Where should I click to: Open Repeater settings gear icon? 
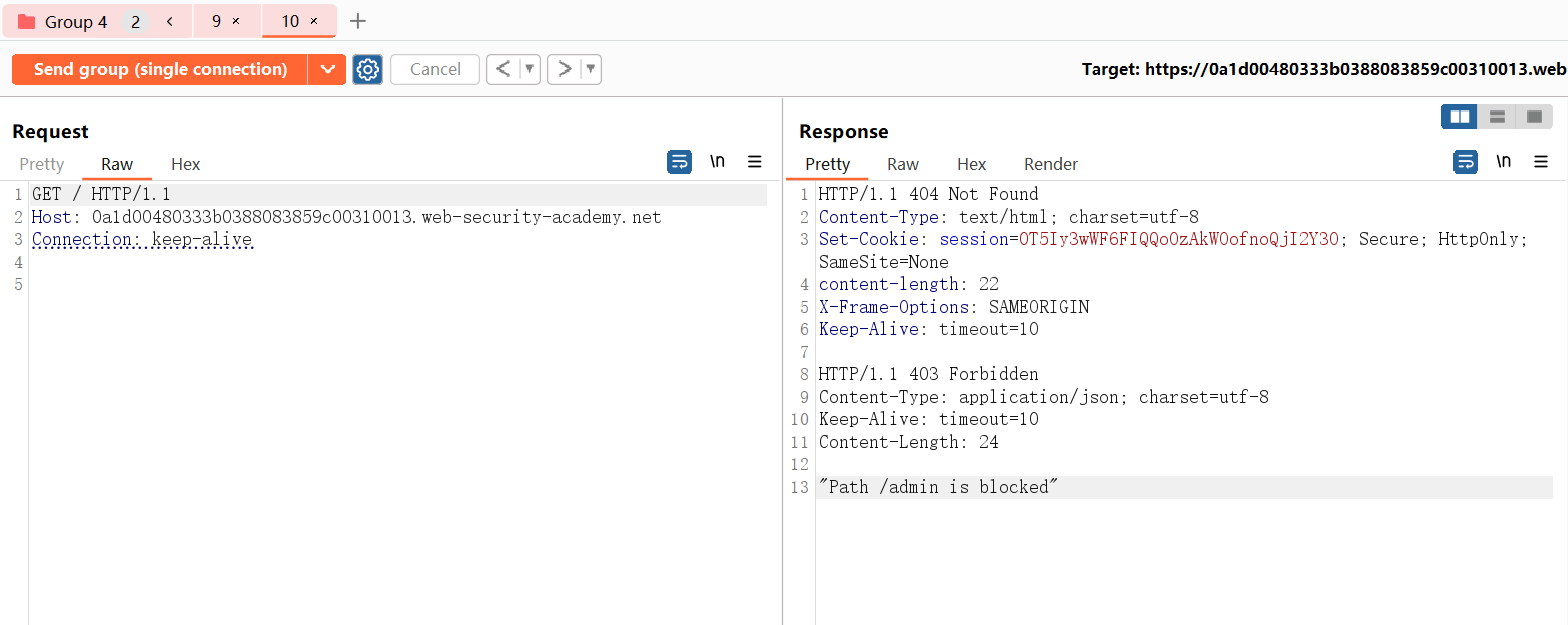(x=367, y=69)
